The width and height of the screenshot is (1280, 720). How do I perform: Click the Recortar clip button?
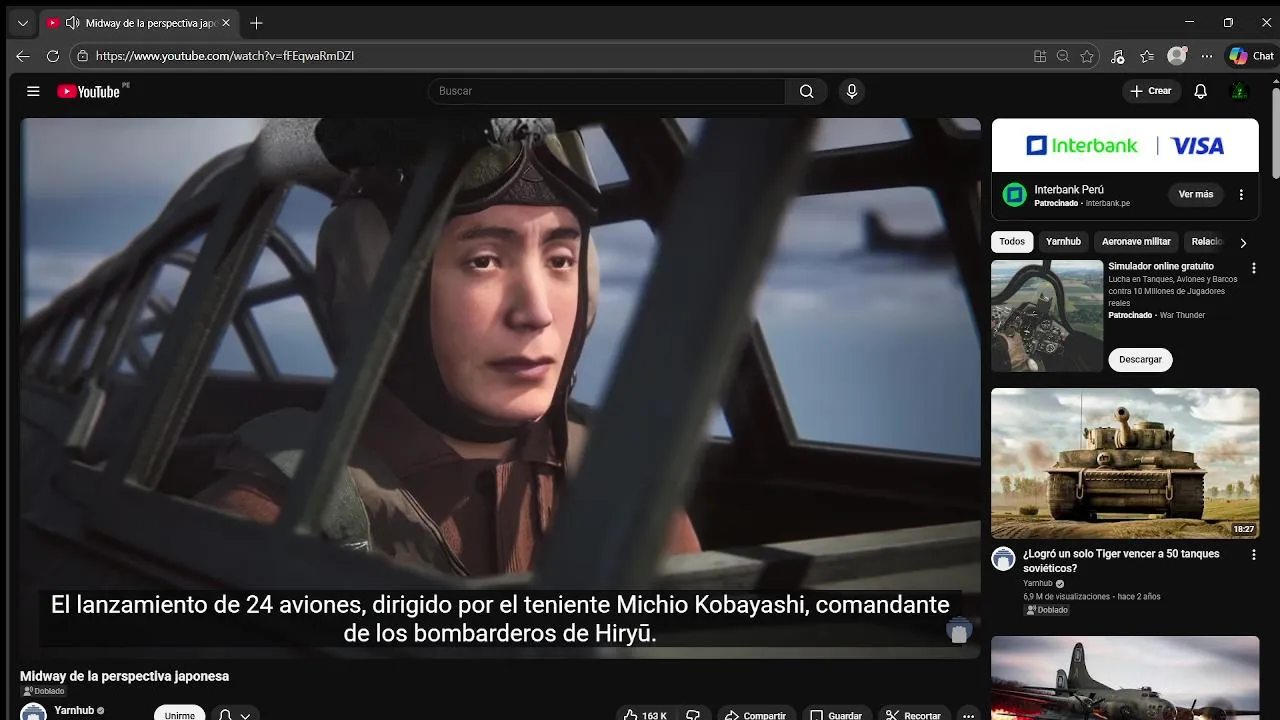tap(913, 715)
